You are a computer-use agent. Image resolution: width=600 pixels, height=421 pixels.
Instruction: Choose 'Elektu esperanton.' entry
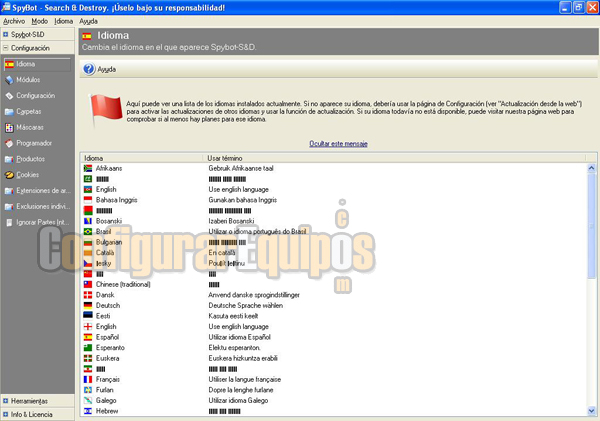pos(235,348)
